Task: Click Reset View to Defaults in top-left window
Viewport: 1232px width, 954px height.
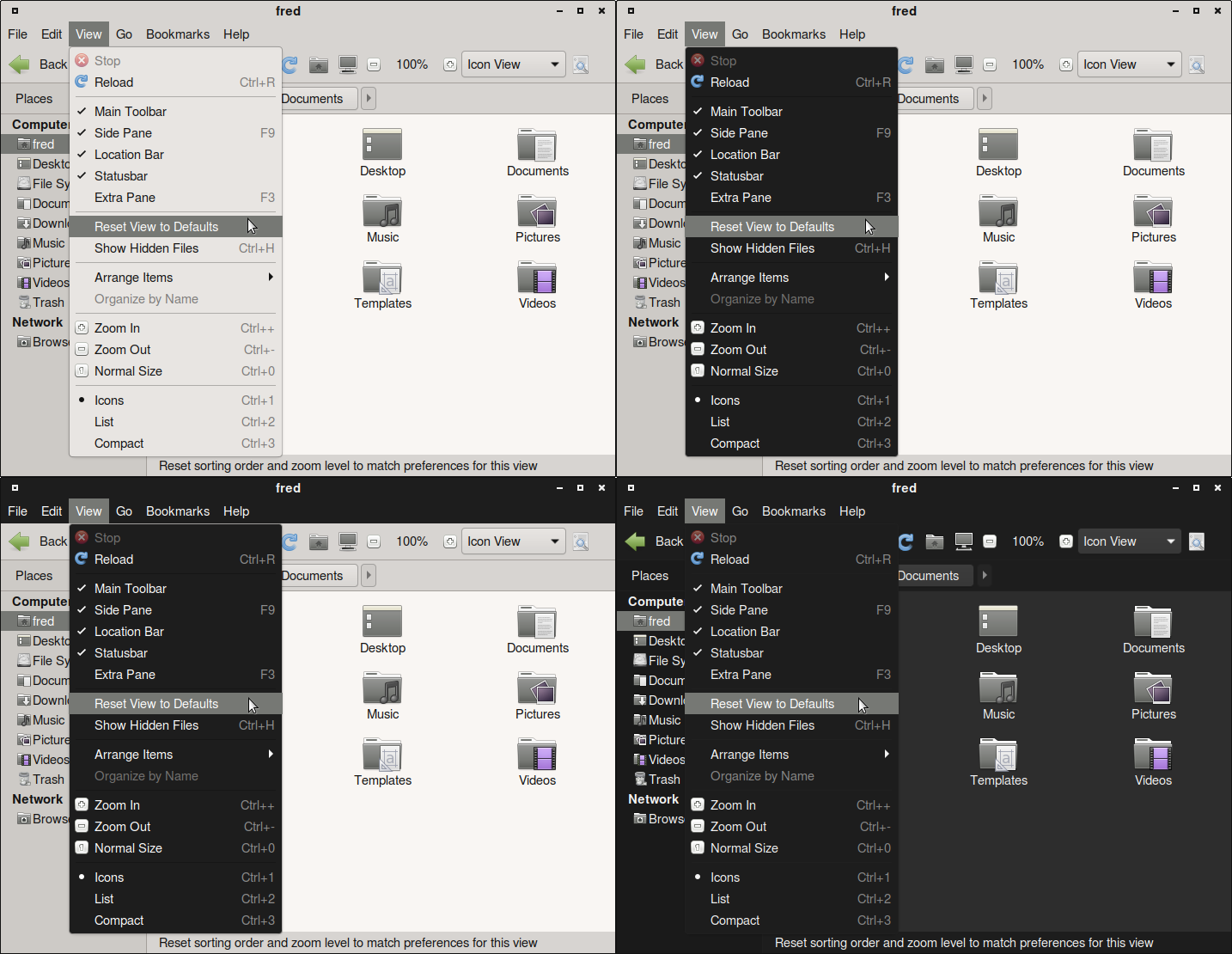Action: tap(175, 227)
